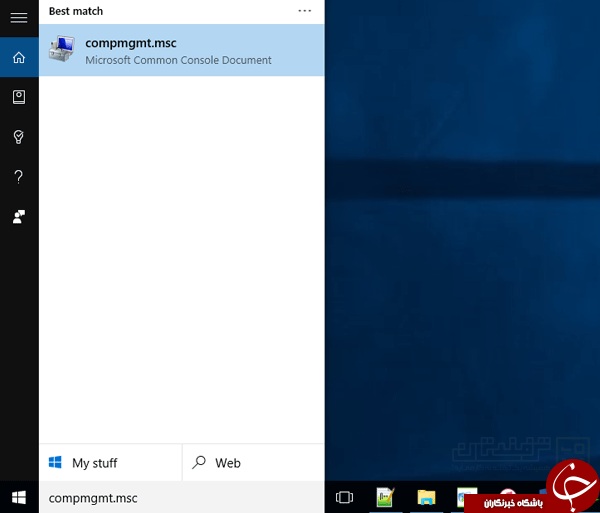Open the notepad app taskbar icon
Image resolution: width=600 pixels, height=513 pixels.
(x=385, y=497)
